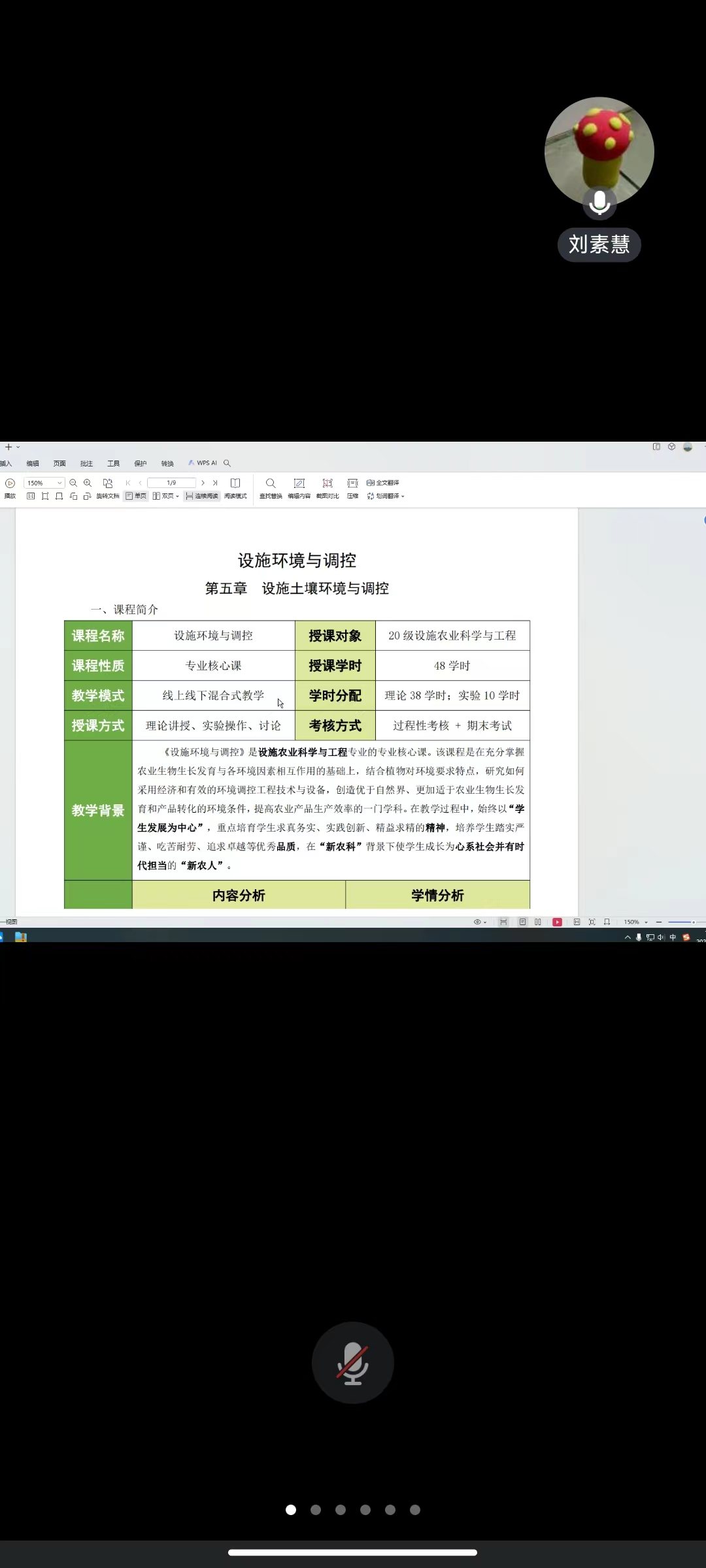The image size is (706, 1568).
Task: Click the WPS AI button
Action: (x=203, y=463)
